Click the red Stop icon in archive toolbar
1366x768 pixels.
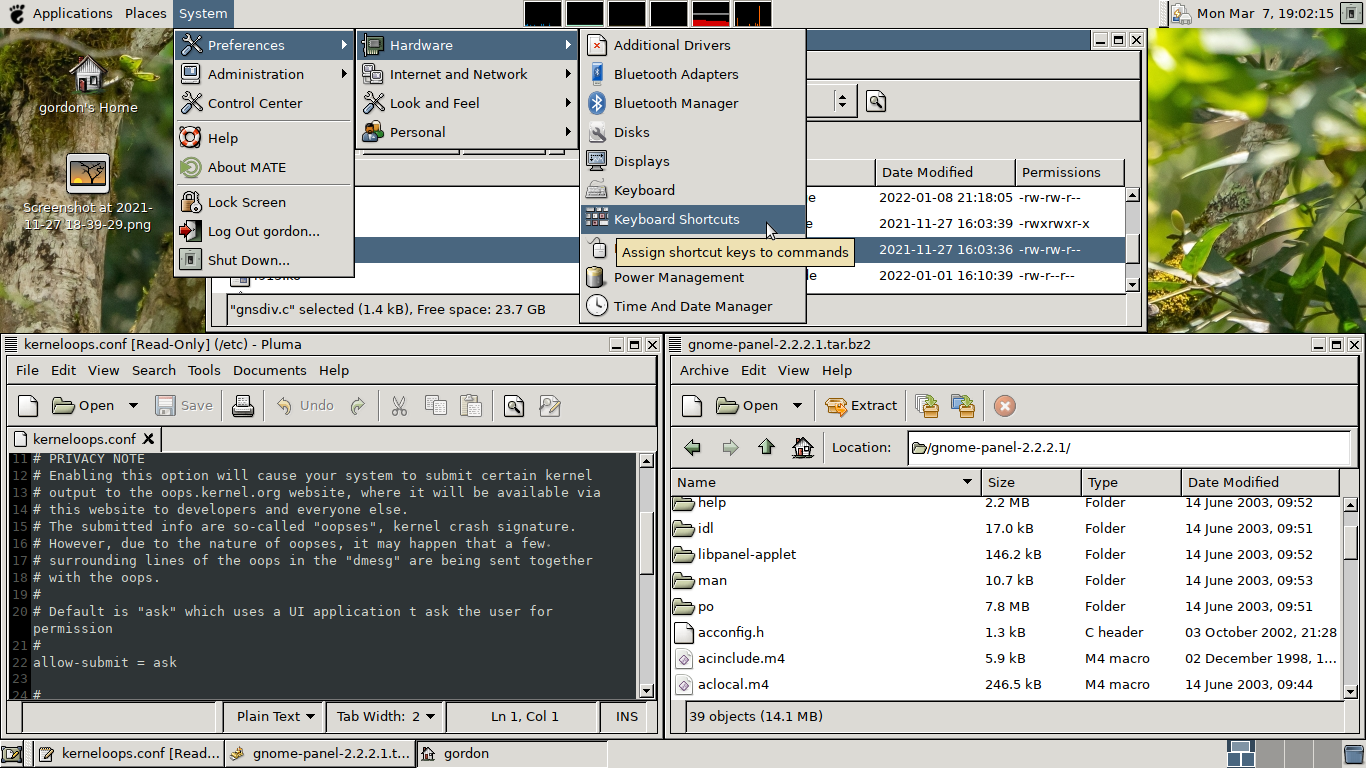pos(1005,405)
